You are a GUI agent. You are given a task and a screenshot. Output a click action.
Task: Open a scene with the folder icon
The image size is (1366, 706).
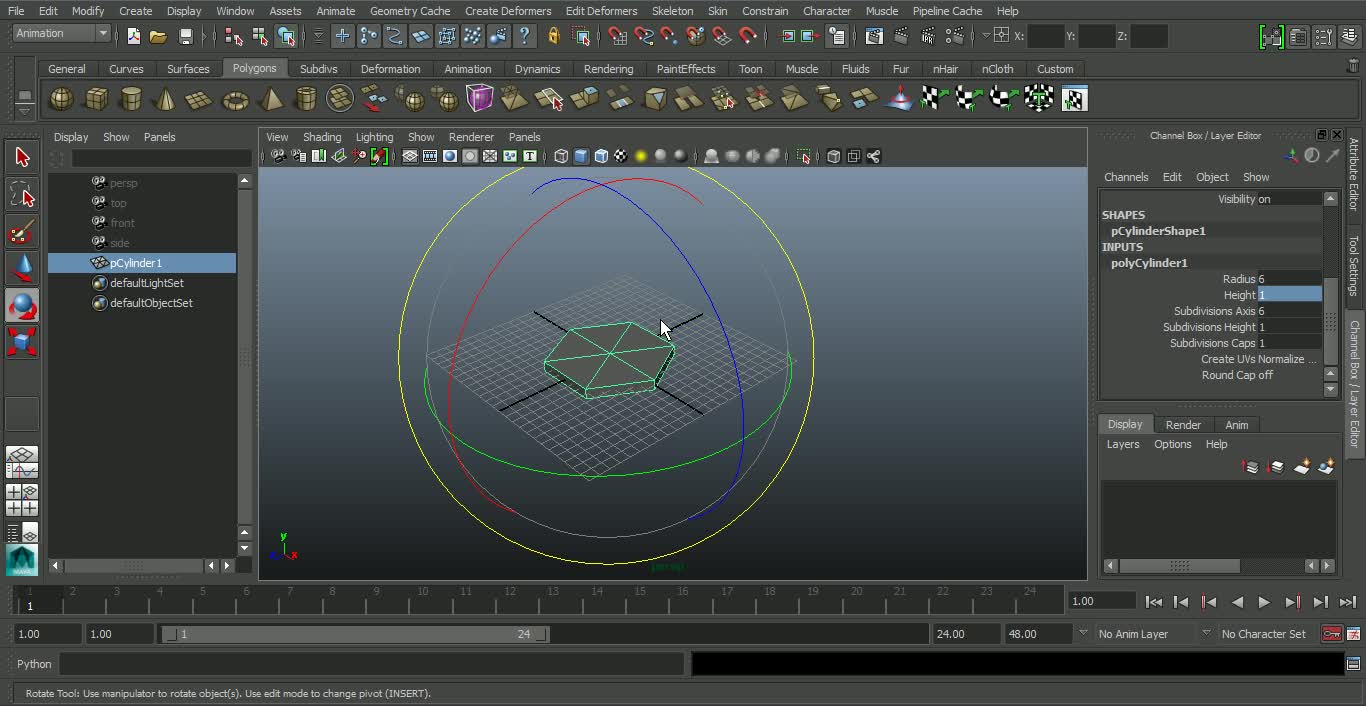pos(158,36)
